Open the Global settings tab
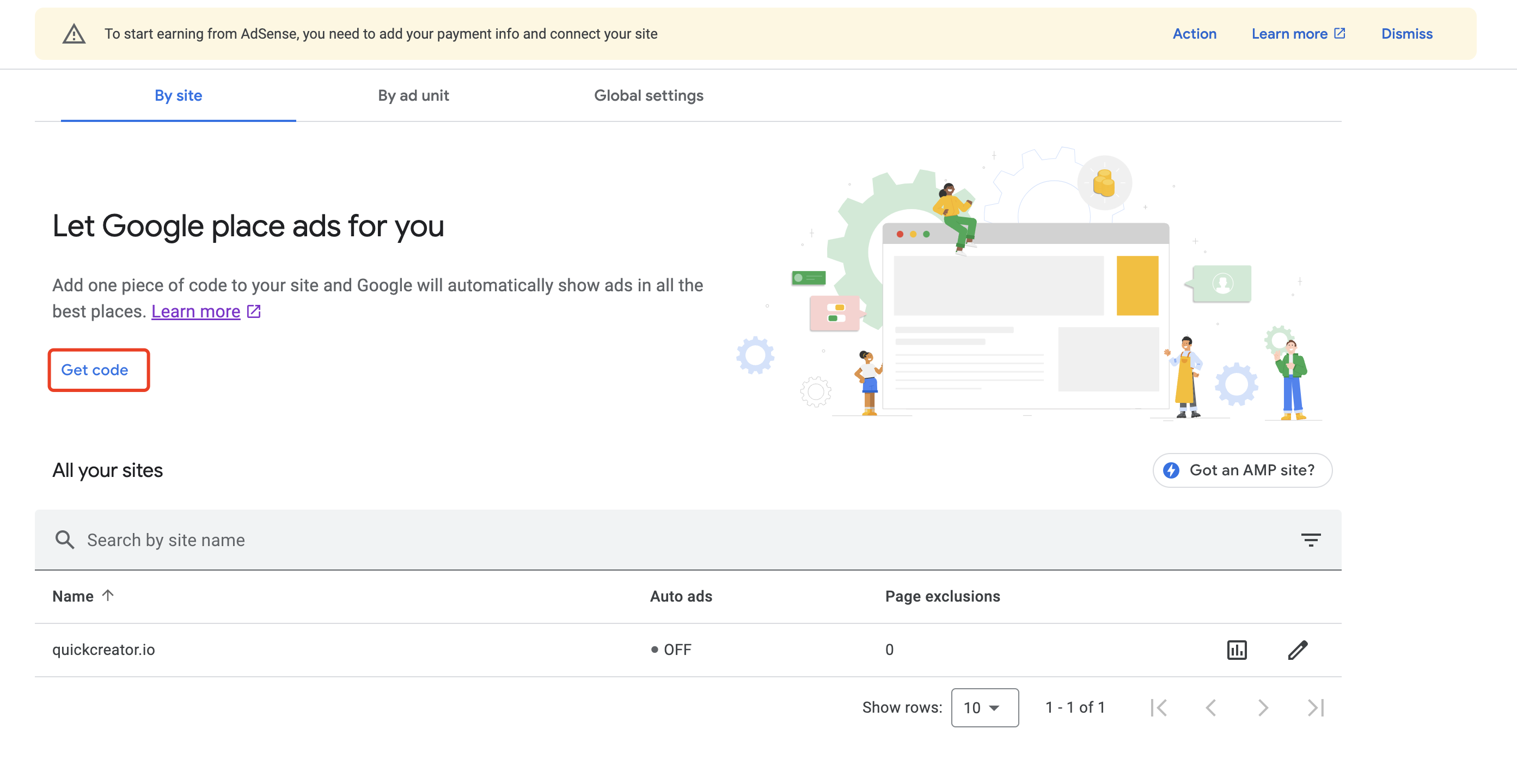The width and height of the screenshot is (1517, 784). (x=649, y=95)
